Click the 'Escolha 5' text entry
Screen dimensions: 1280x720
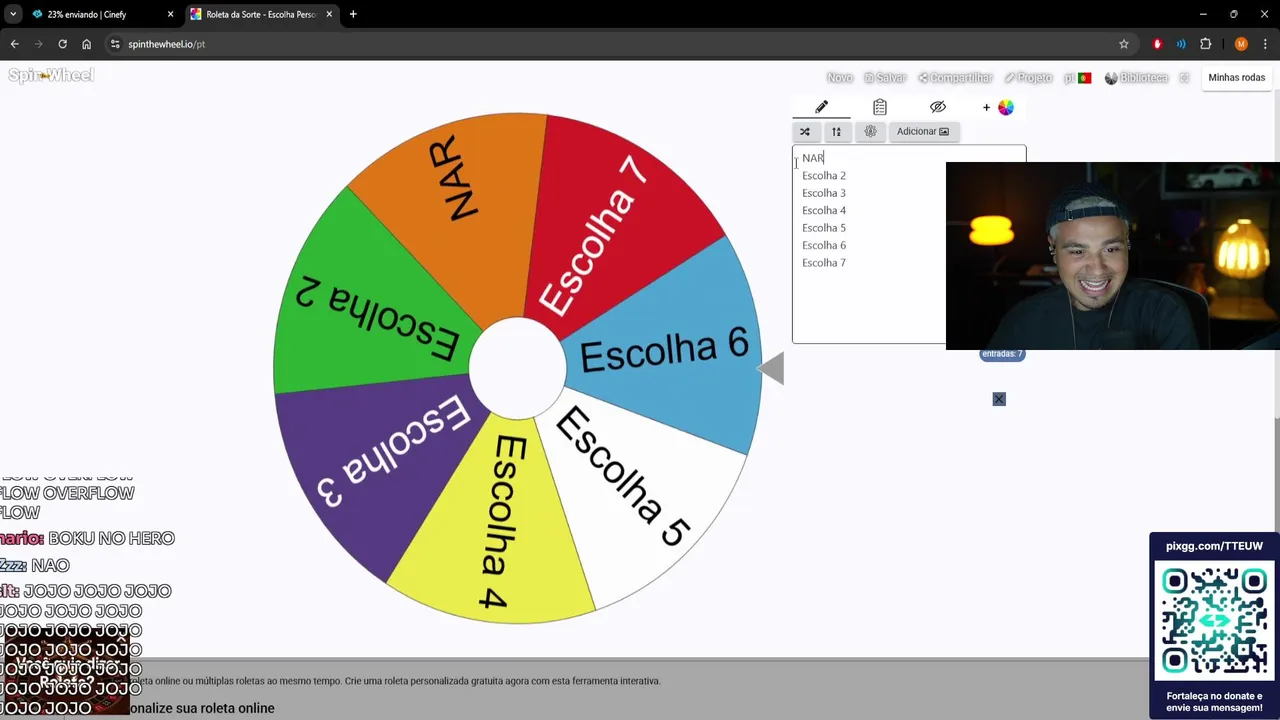824,228
